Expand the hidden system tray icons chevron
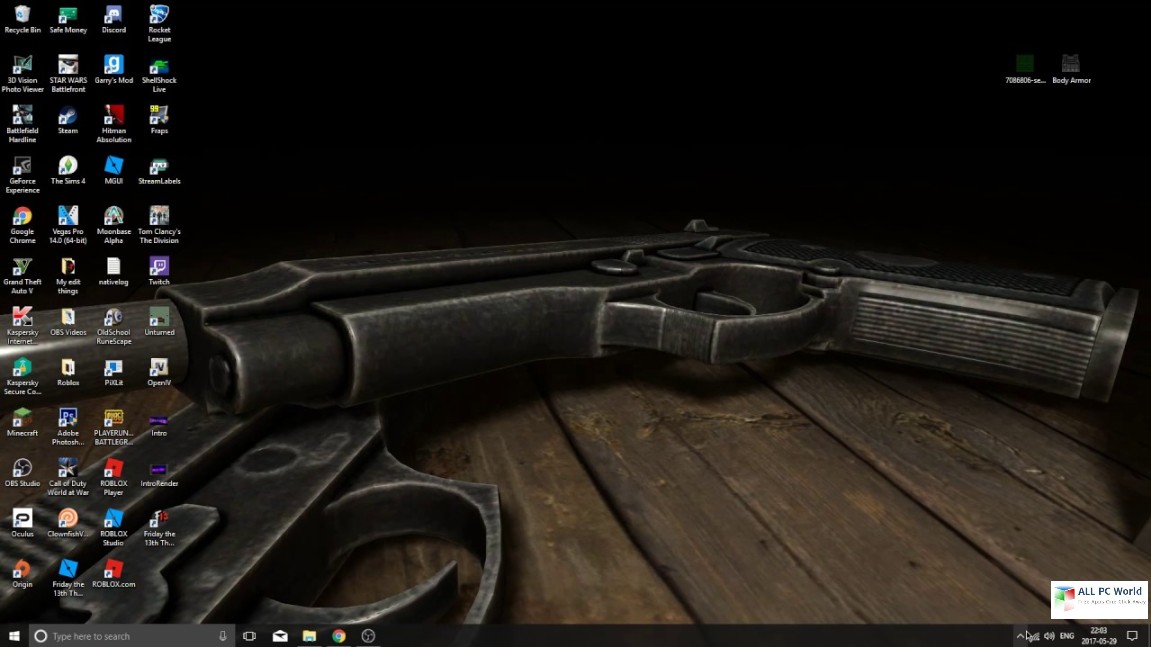1151x647 pixels. [x=1020, y=636]
